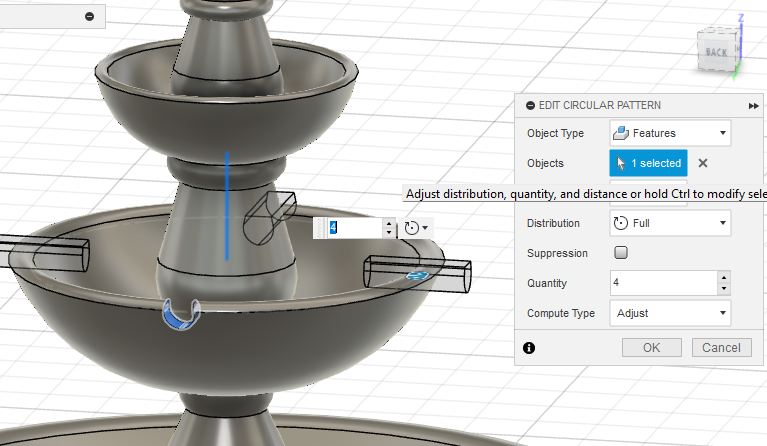Increase Quantity with dialog up arrow
This screenshot has width=767, height=446.
(x=724, y=277)
